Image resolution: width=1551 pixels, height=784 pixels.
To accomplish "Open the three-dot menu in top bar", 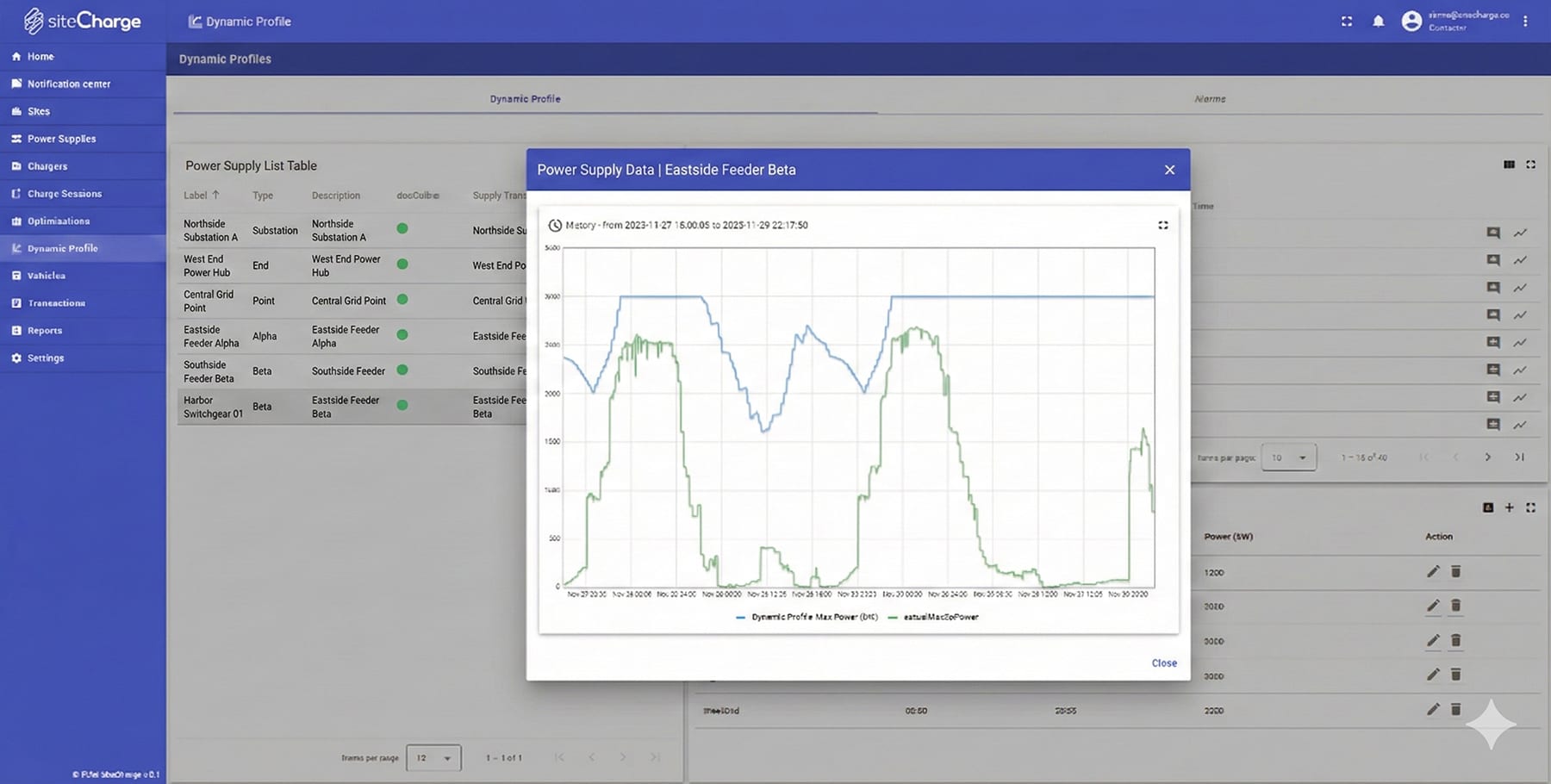I will pyautogui.click(x=1524, y=22).
